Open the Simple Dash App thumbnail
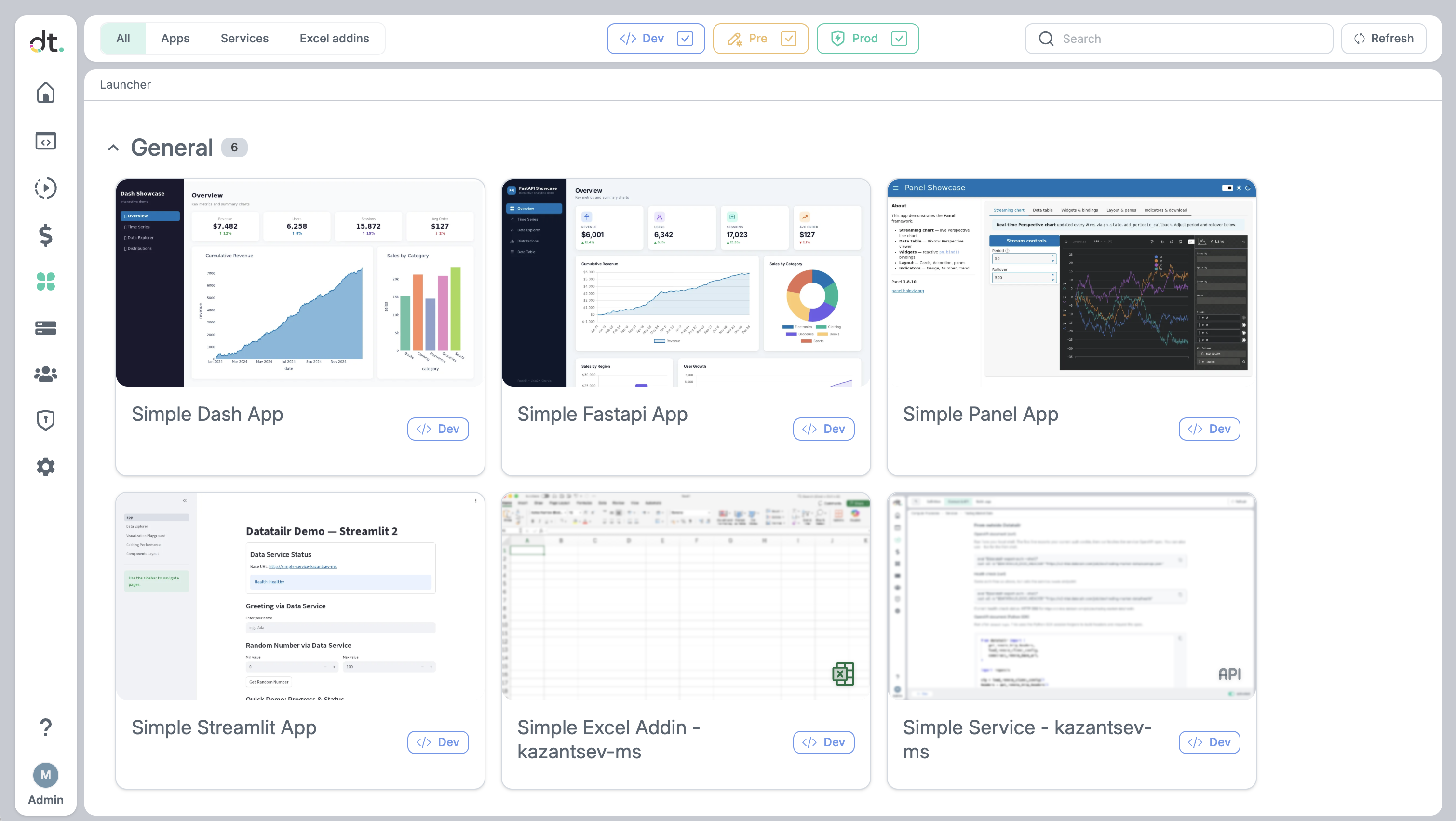This screenshot has width=1456, height=821. coord(300,283)
